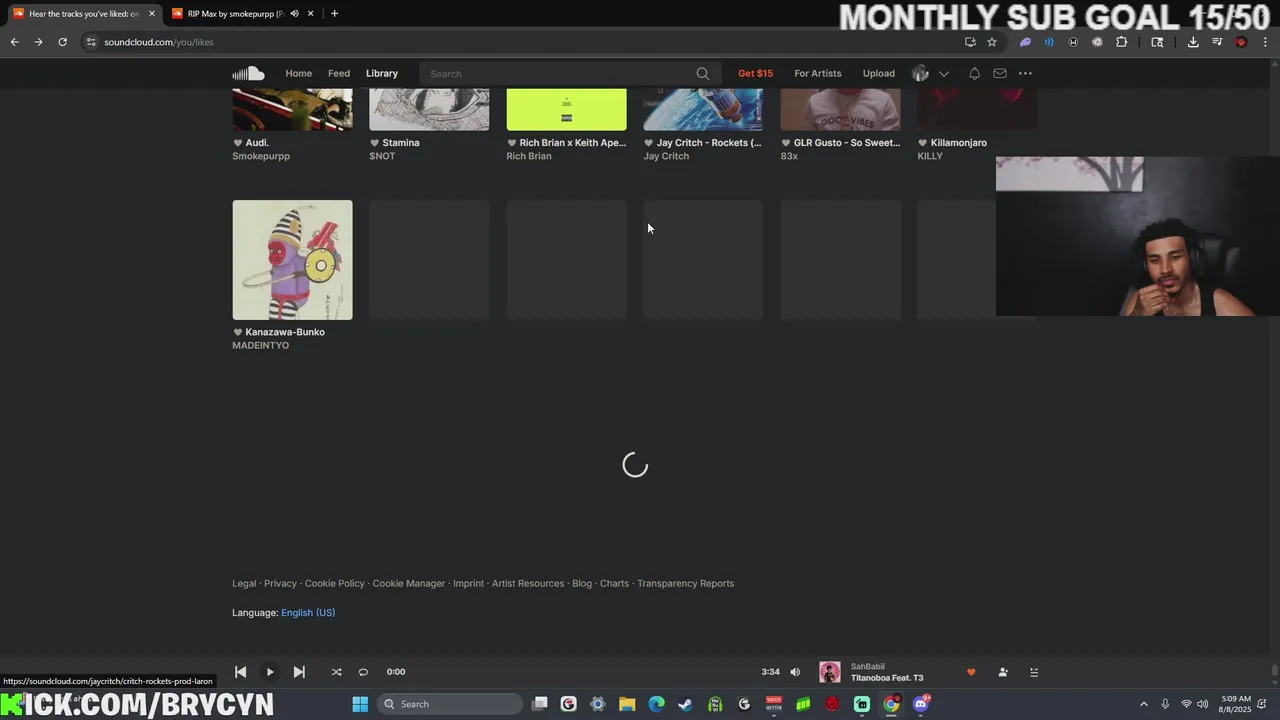Open a new browser tab

point(334,14)
